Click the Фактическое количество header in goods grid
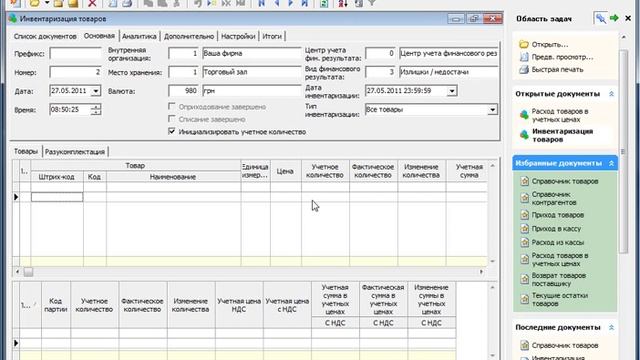 (373, 171)
